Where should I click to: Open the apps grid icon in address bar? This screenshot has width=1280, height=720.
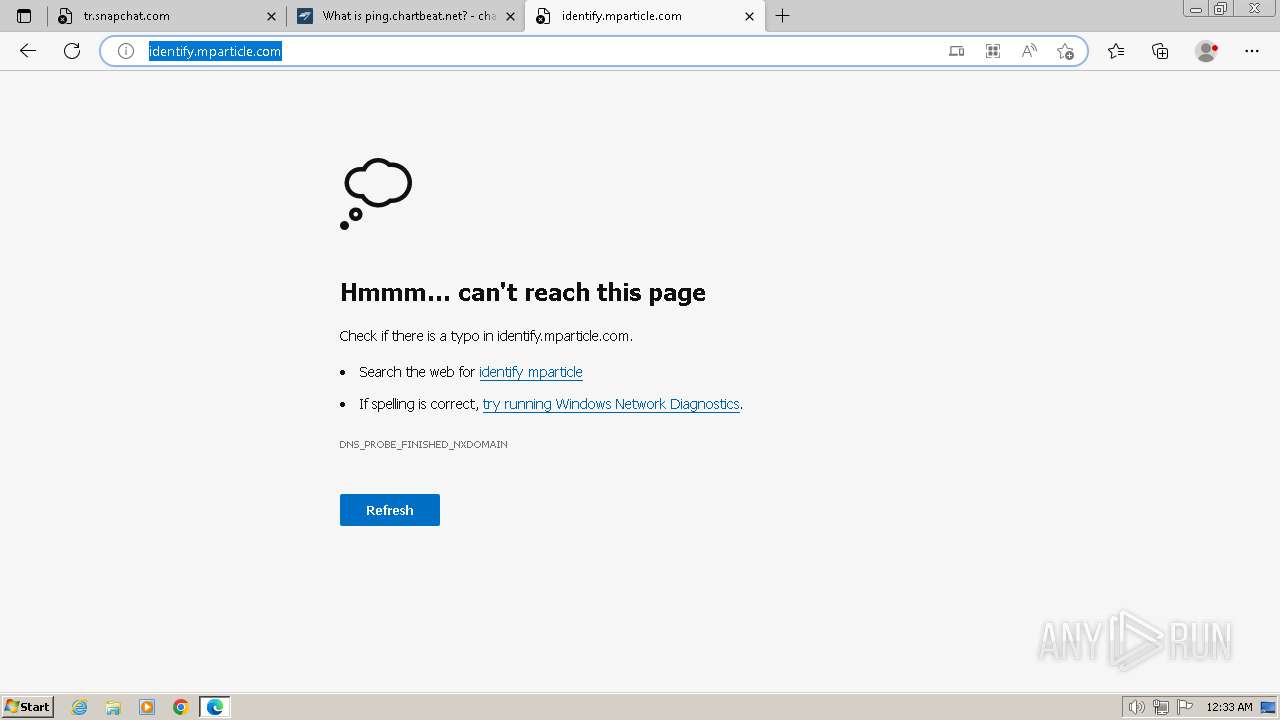point(993,51)
